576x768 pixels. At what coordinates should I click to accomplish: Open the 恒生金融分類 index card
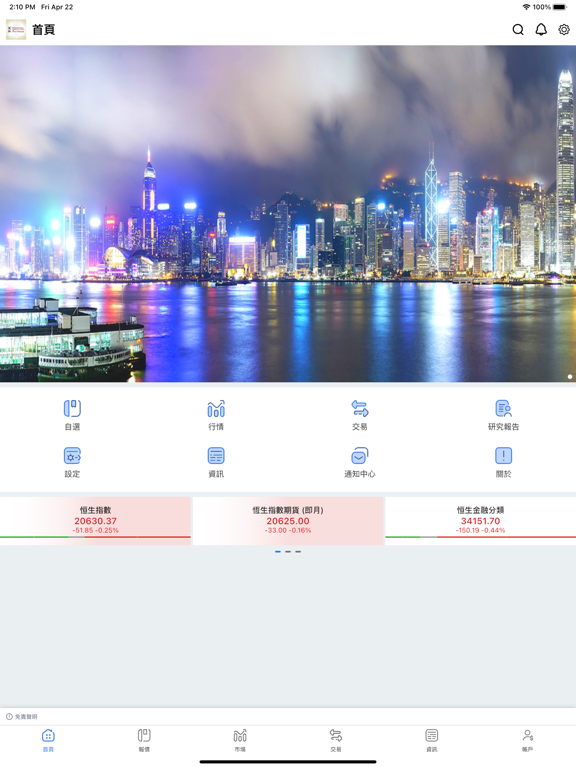tap(480, 521)
